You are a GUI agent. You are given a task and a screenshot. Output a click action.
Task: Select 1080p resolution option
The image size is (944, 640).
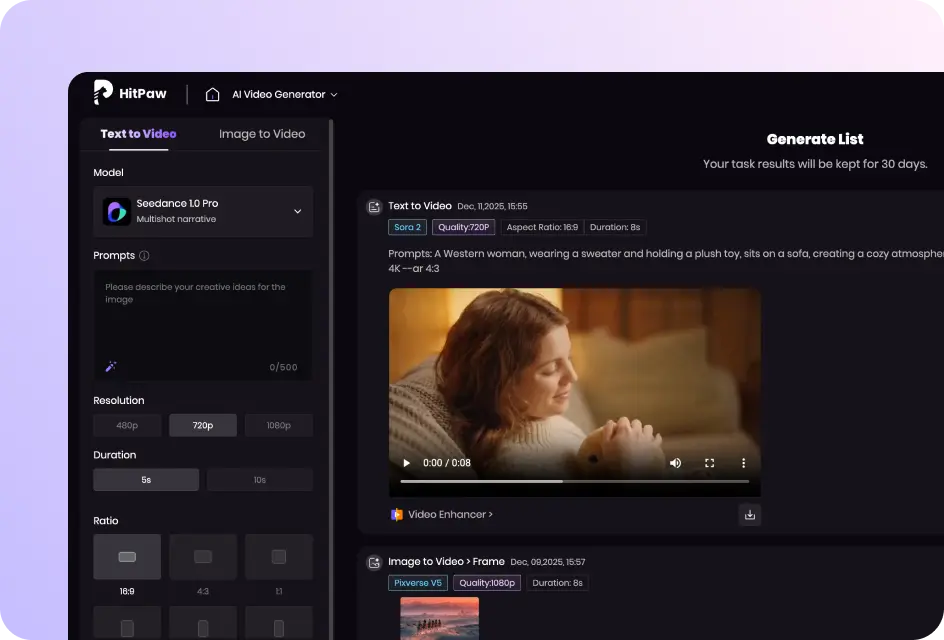point(279,425)
